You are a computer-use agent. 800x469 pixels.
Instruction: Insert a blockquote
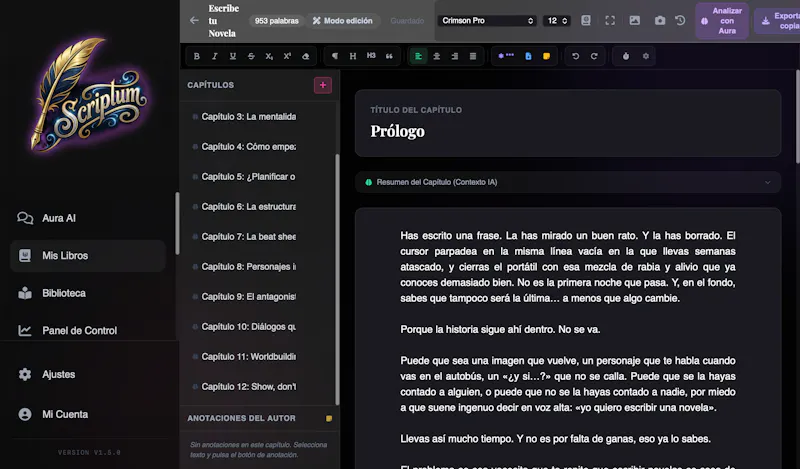coord(389,56)
